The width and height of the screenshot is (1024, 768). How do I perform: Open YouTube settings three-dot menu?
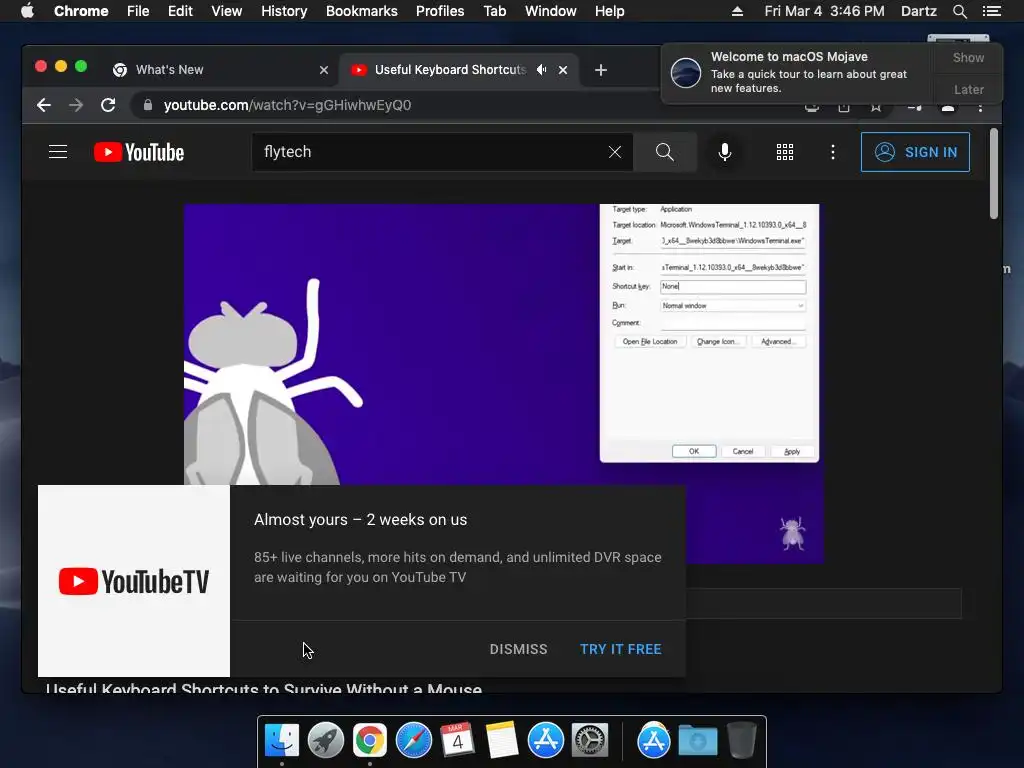(x=833, y=152)
